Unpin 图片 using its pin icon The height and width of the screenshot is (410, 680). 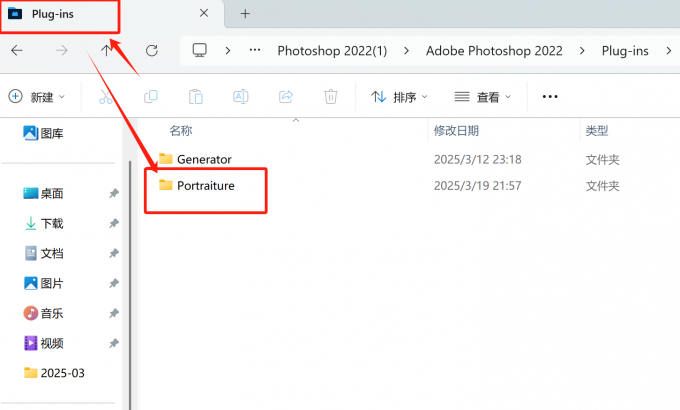[114, 283]
